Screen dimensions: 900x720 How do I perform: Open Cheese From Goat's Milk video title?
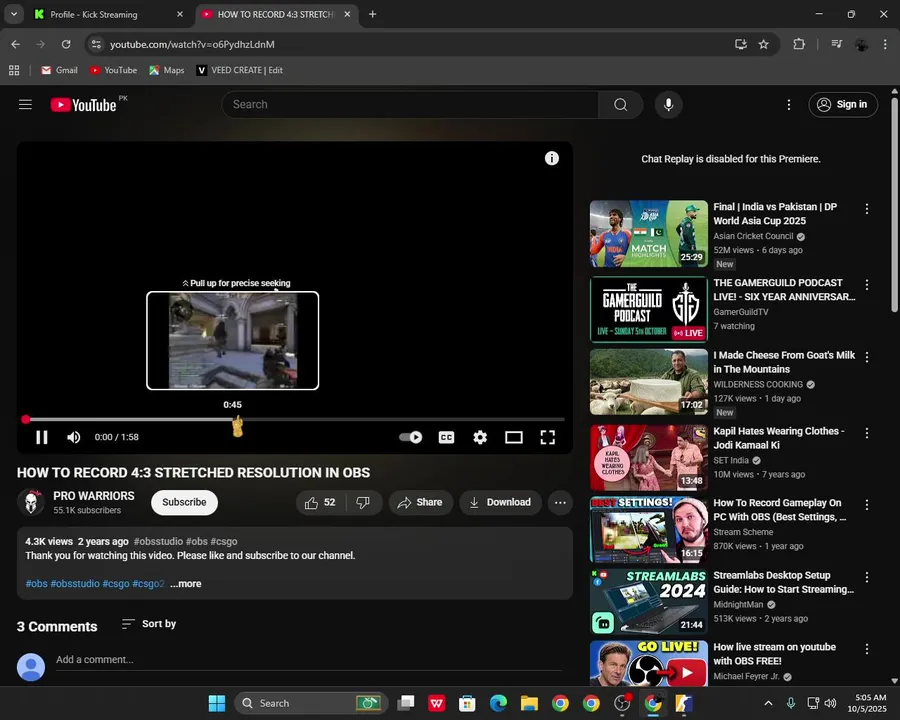(x=784, y=362)
